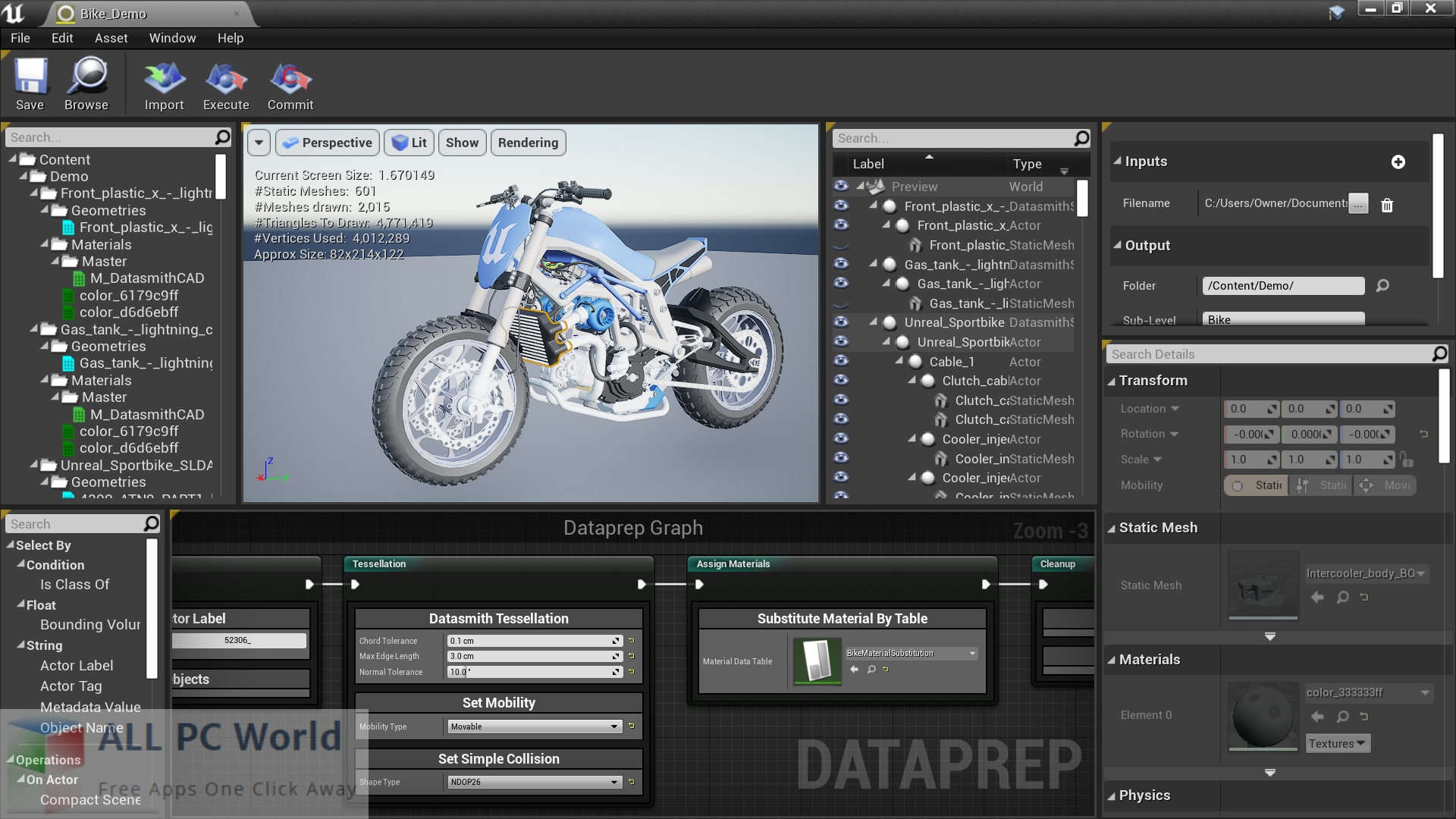Click the add Inputs icon in properties
1456x819 pixels.
1398,161
